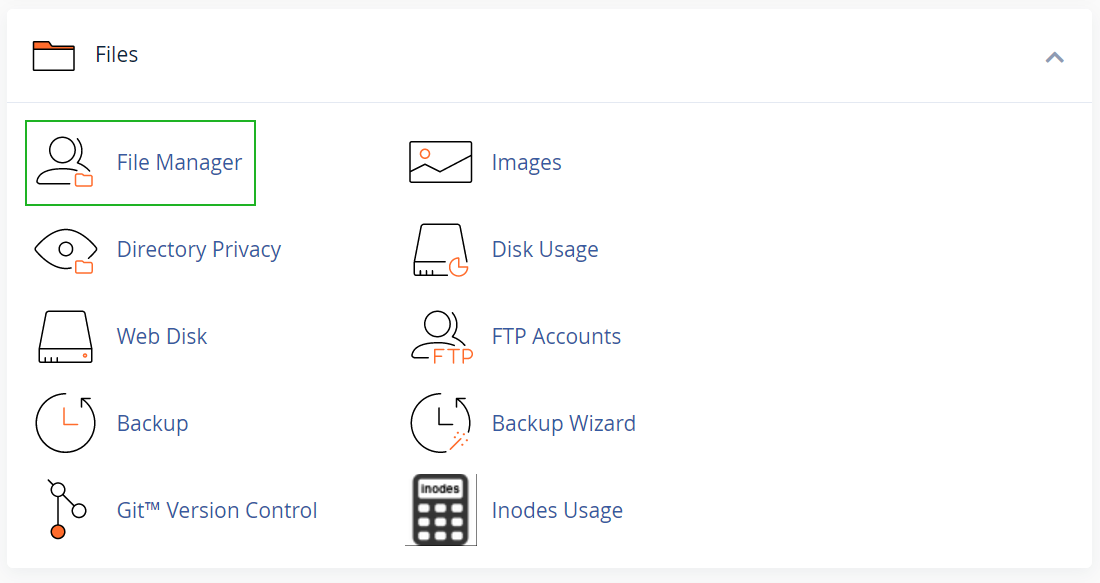Open Git™ Version Control link
The image size is (1100, 583).
217,510
